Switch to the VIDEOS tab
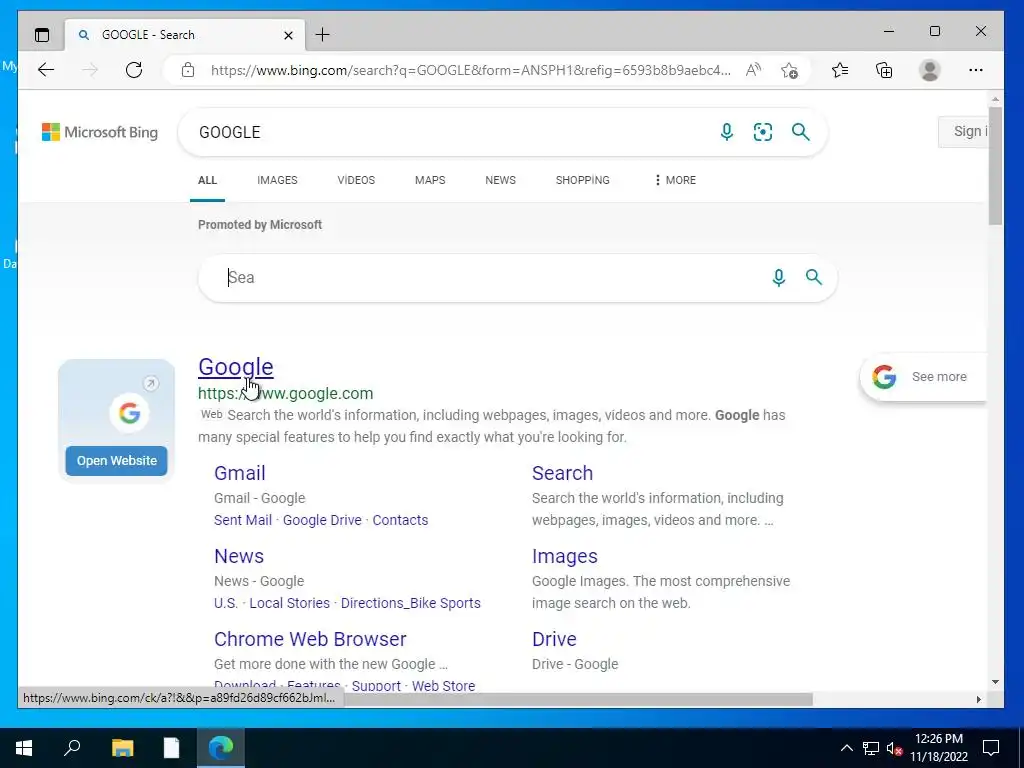 click(x=356, y=180)
